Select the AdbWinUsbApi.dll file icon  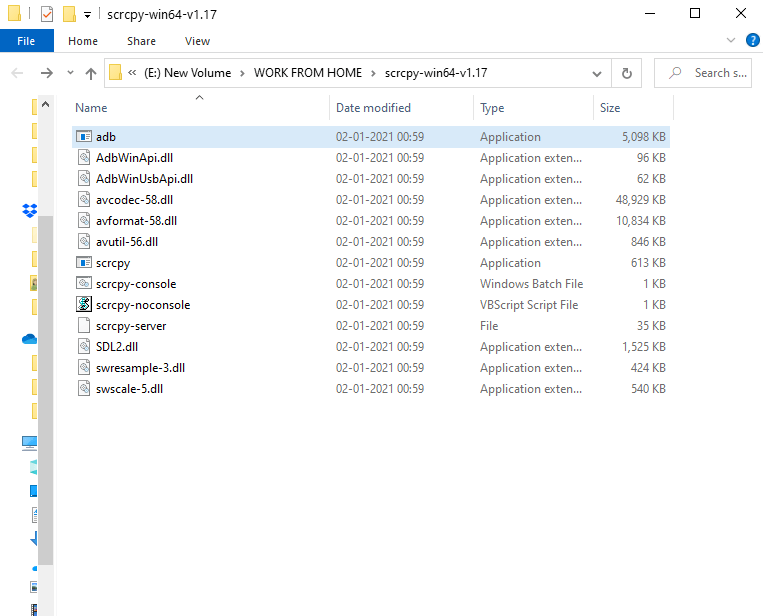pos(84,179)
